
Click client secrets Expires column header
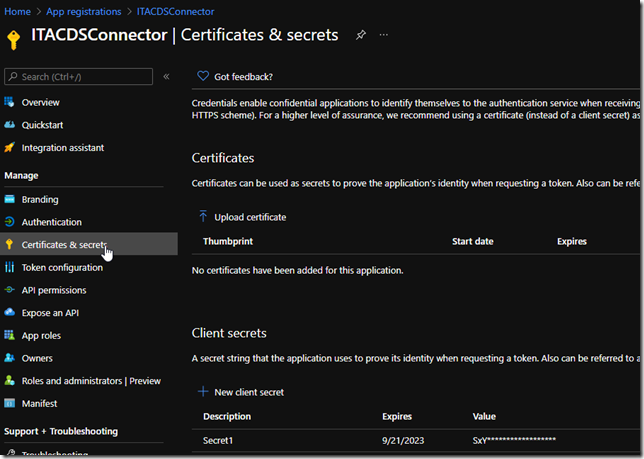point(397,417)
